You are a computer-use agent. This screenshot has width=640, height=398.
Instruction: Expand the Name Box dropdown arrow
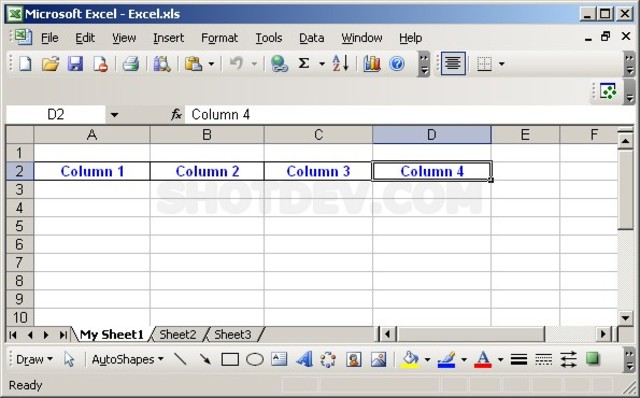pyautogui.click(x=114, y=115)
